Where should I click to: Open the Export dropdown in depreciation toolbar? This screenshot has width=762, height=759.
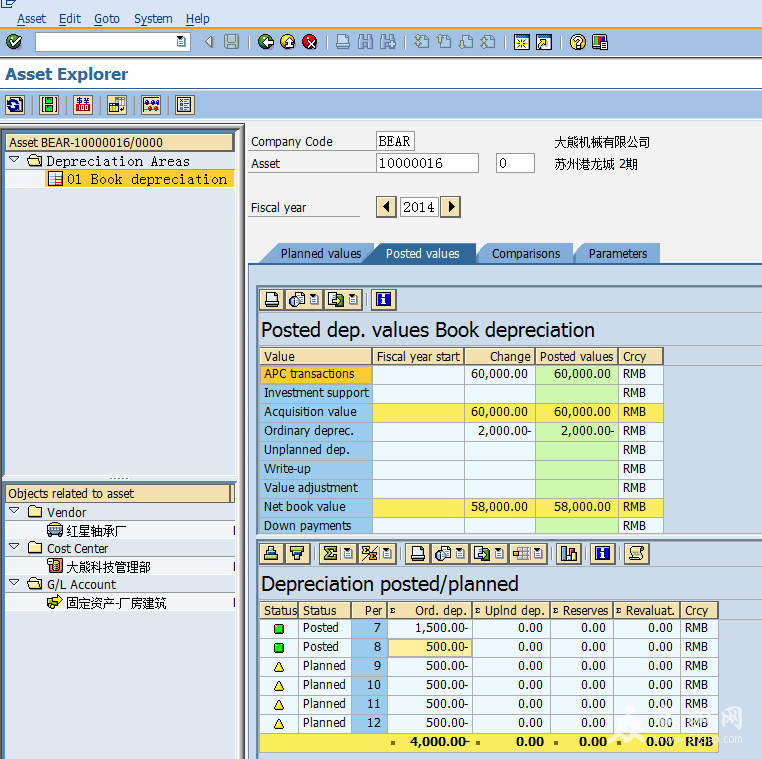click(x=499, y=553)
